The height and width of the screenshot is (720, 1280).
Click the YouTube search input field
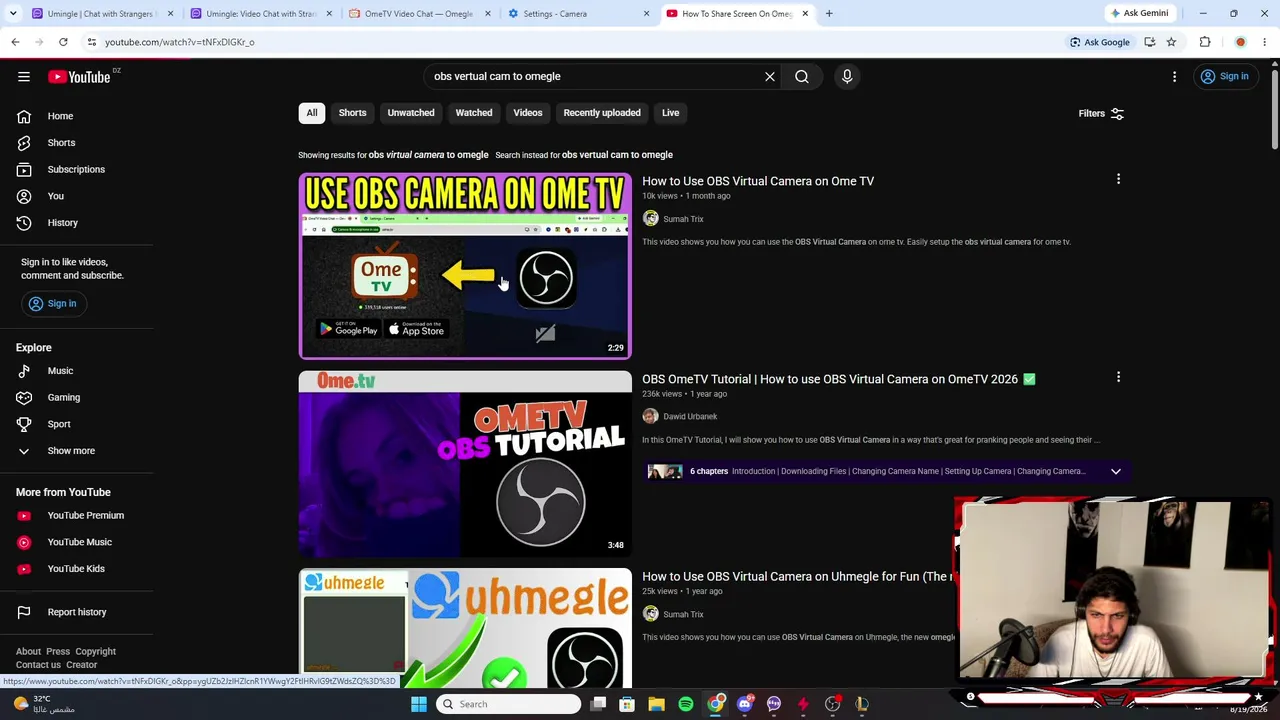594,76
